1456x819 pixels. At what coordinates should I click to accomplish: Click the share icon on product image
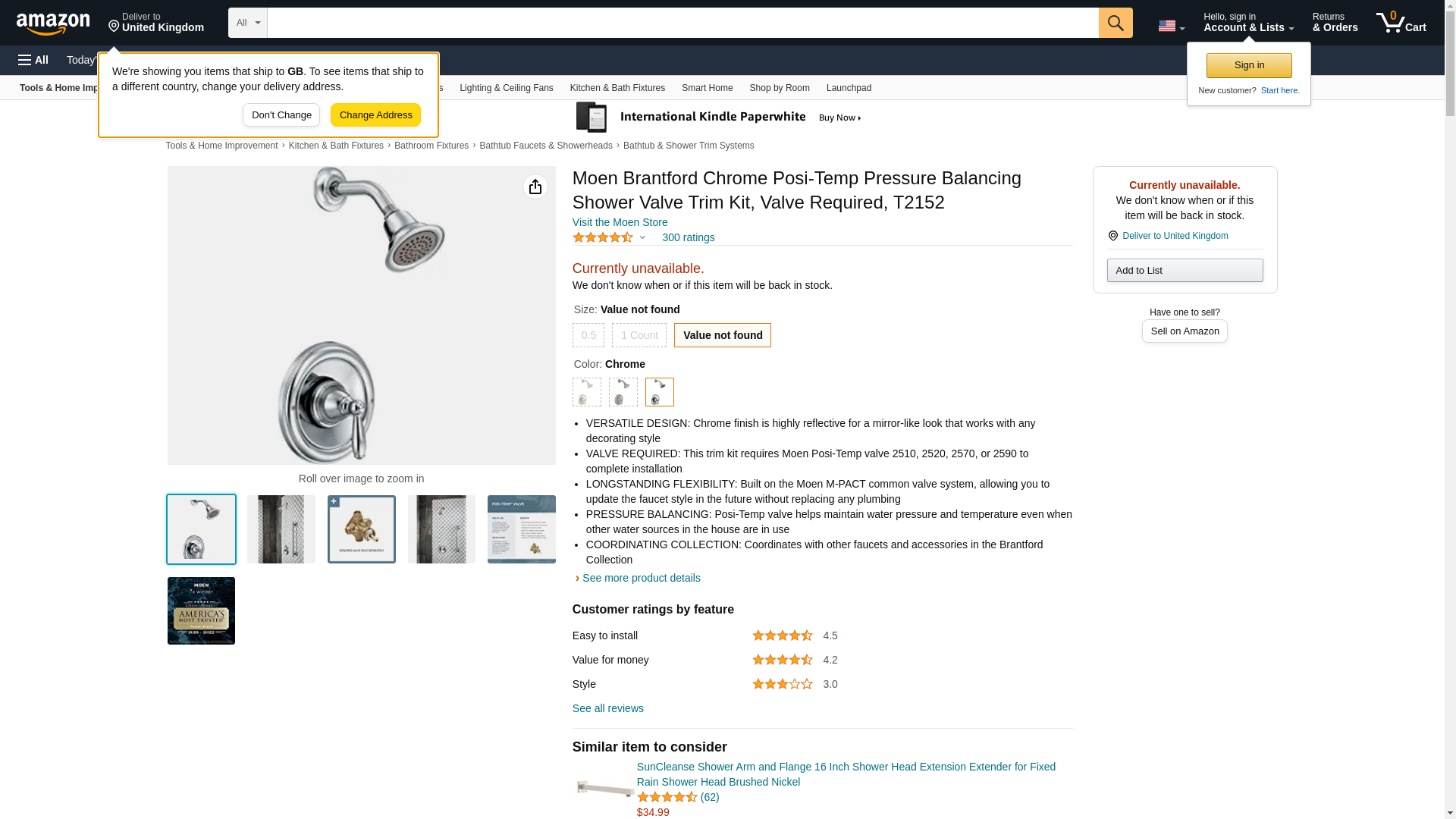pos(535,187)
